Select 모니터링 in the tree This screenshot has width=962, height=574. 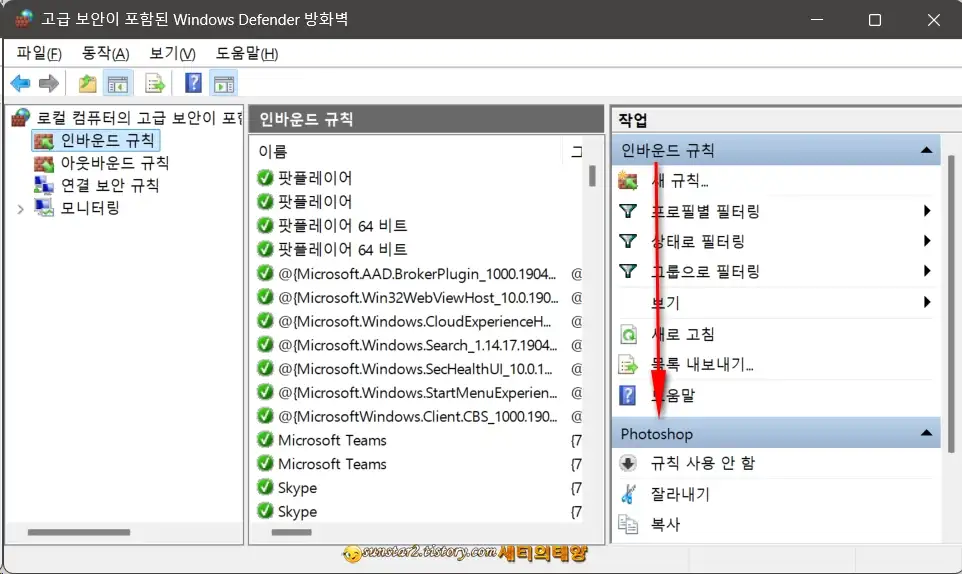[x=90, y=208]
